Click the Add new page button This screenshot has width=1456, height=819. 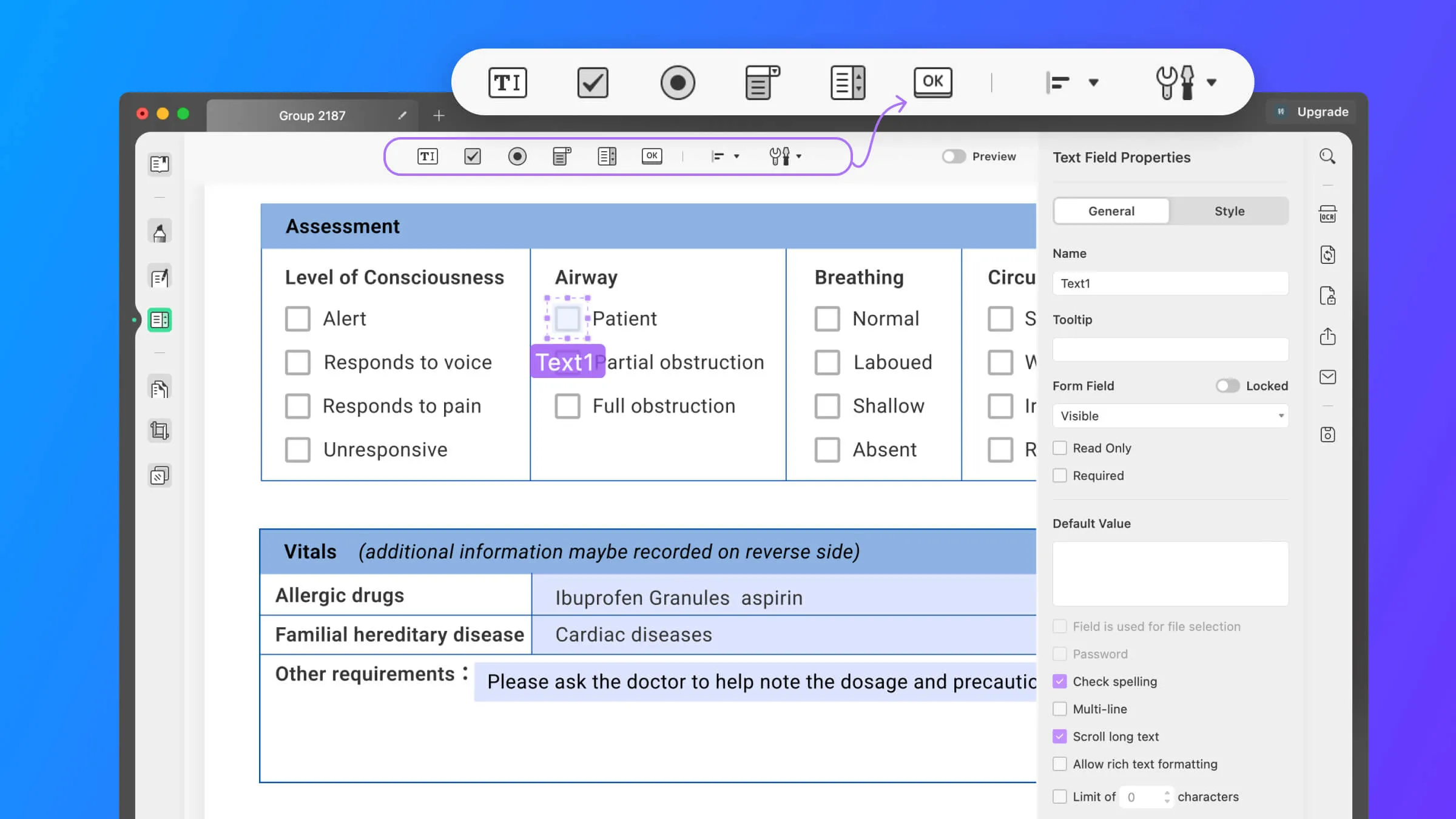[438, 115]
